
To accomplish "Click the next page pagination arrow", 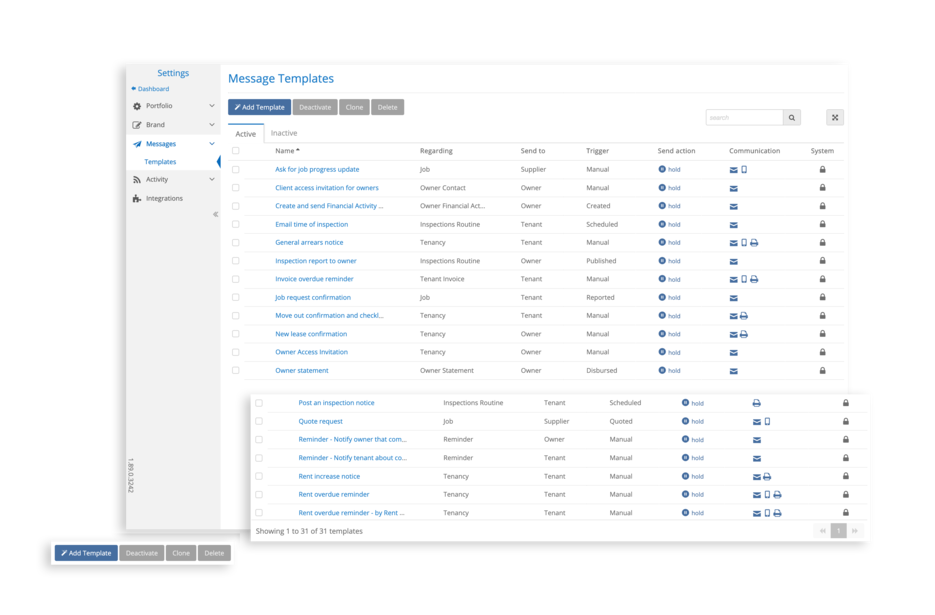I will coord(854,531).
